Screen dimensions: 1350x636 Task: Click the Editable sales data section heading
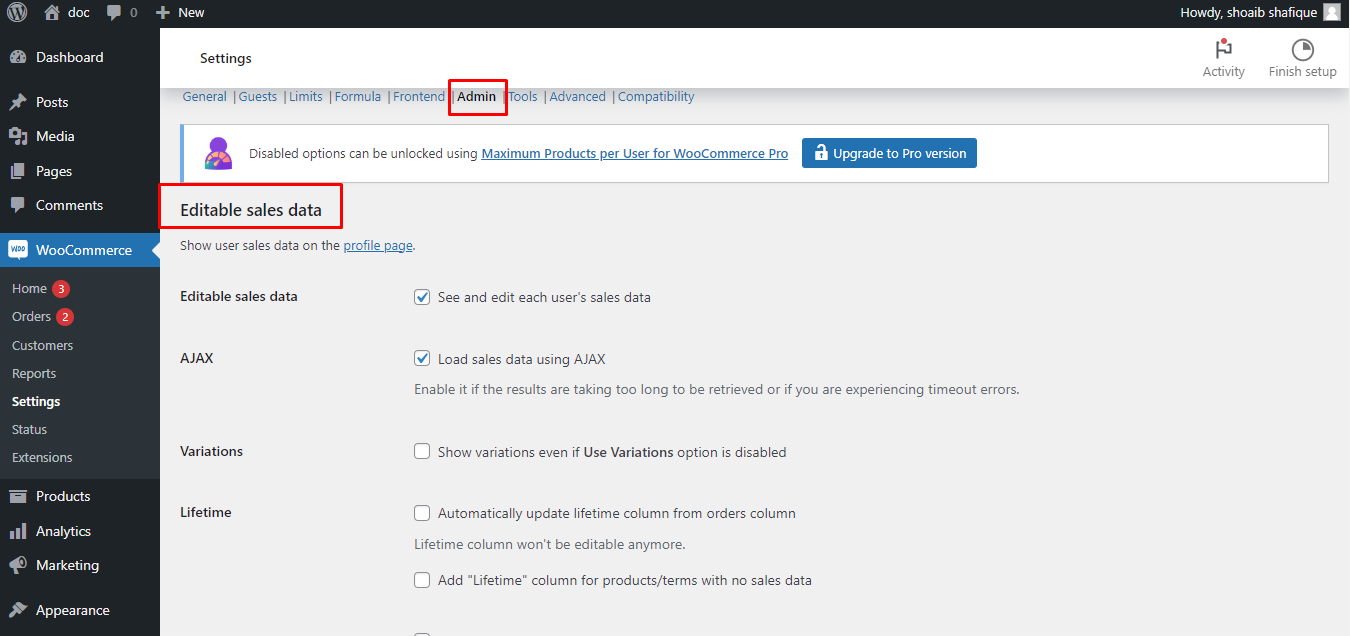pos(251,210)
